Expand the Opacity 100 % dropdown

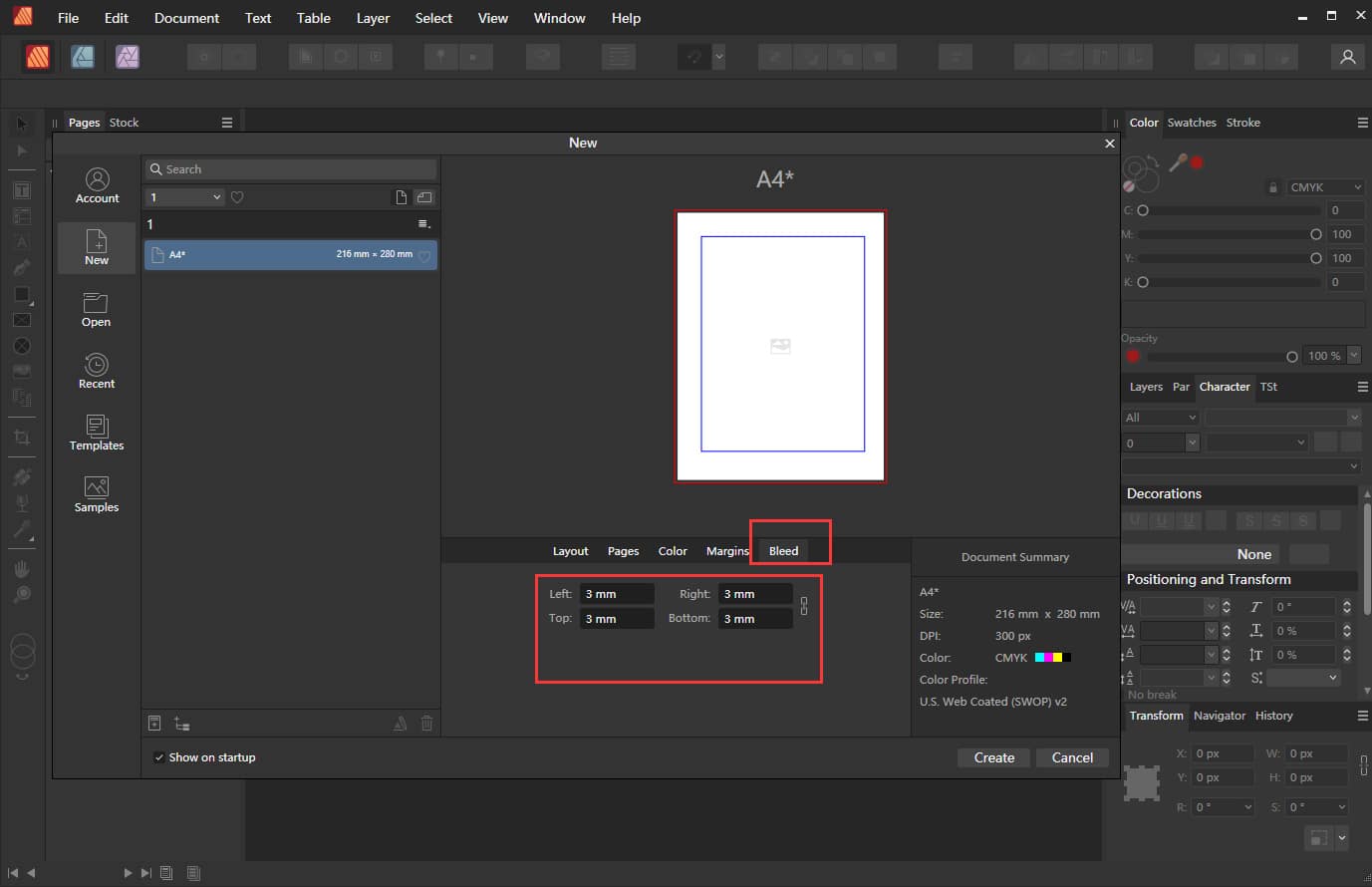tap(1353, 356)
